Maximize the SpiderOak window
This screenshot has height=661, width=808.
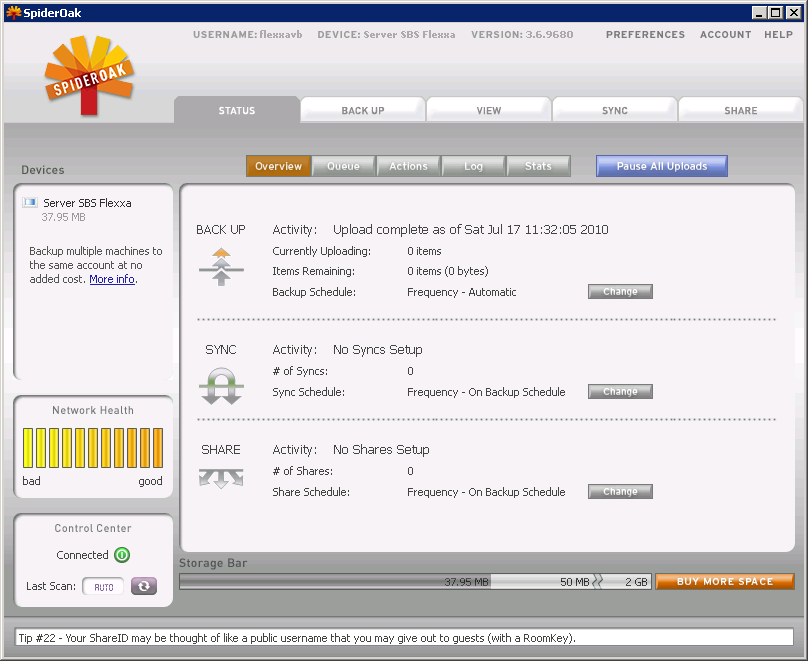[776, 13]
